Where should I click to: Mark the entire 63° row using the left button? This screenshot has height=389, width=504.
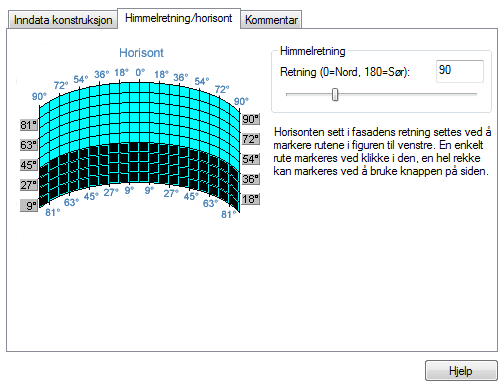pyautogui.click(x=29, y=145)
